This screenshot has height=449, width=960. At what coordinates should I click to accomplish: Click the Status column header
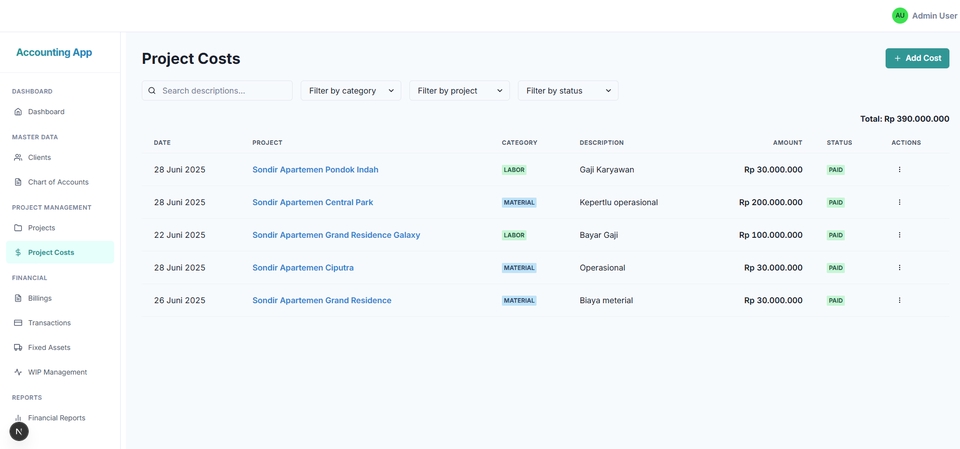(839, 143)
